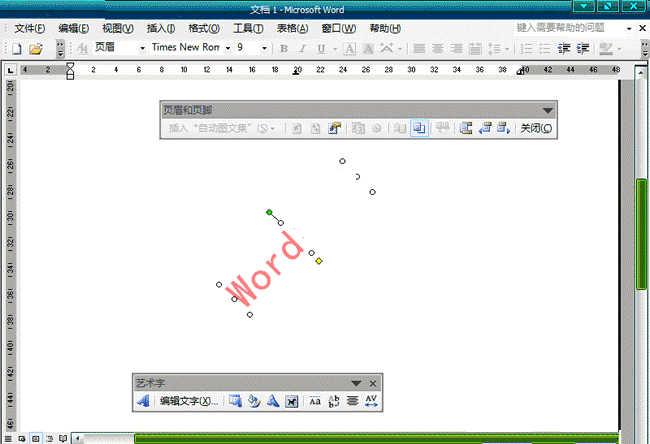Toggle WordArt vertical text icon
This screenshot has height=444, width=650.
pyautogui.click(x=334, y=401)
